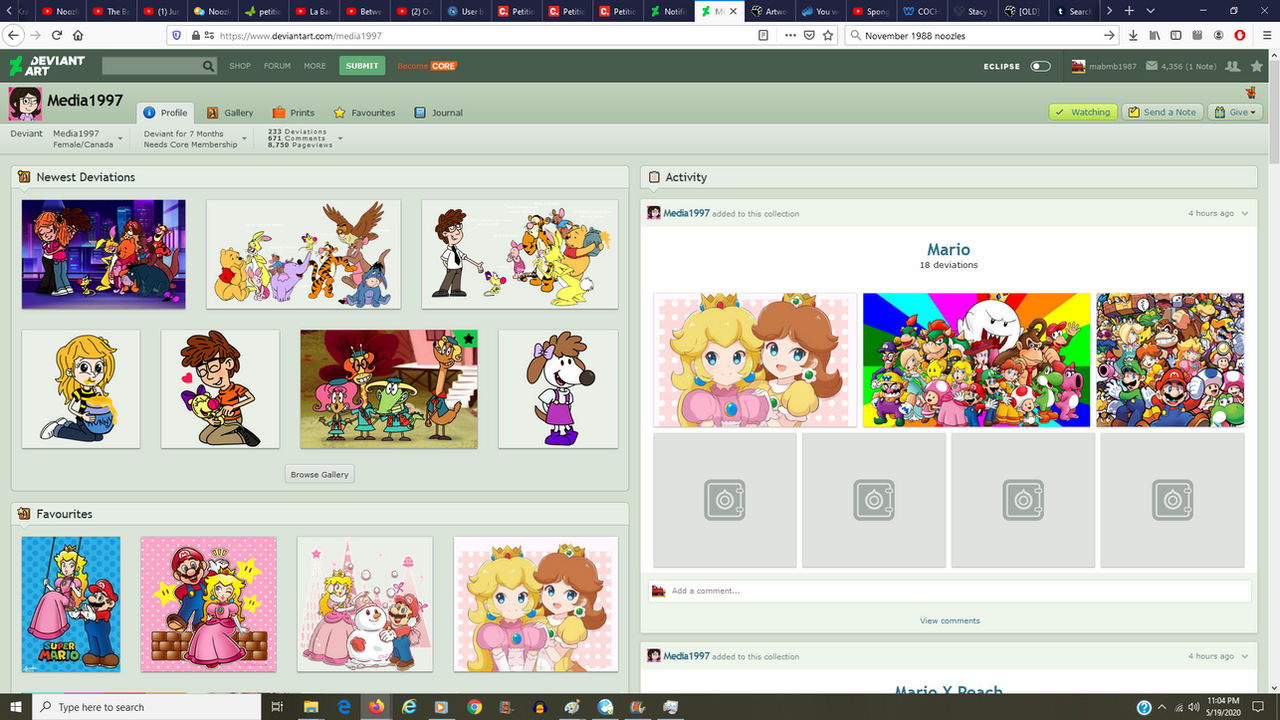This screenshot has width=1280, height=720.
Task: Toggle Firefox reader view icon
Action: click(x=763, y=35)
